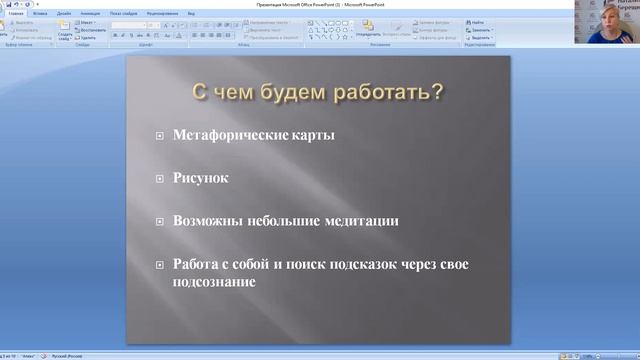Click the decrease font size icon
The width and height of the screenshot is (640, 360).
[x=173, y=26]
